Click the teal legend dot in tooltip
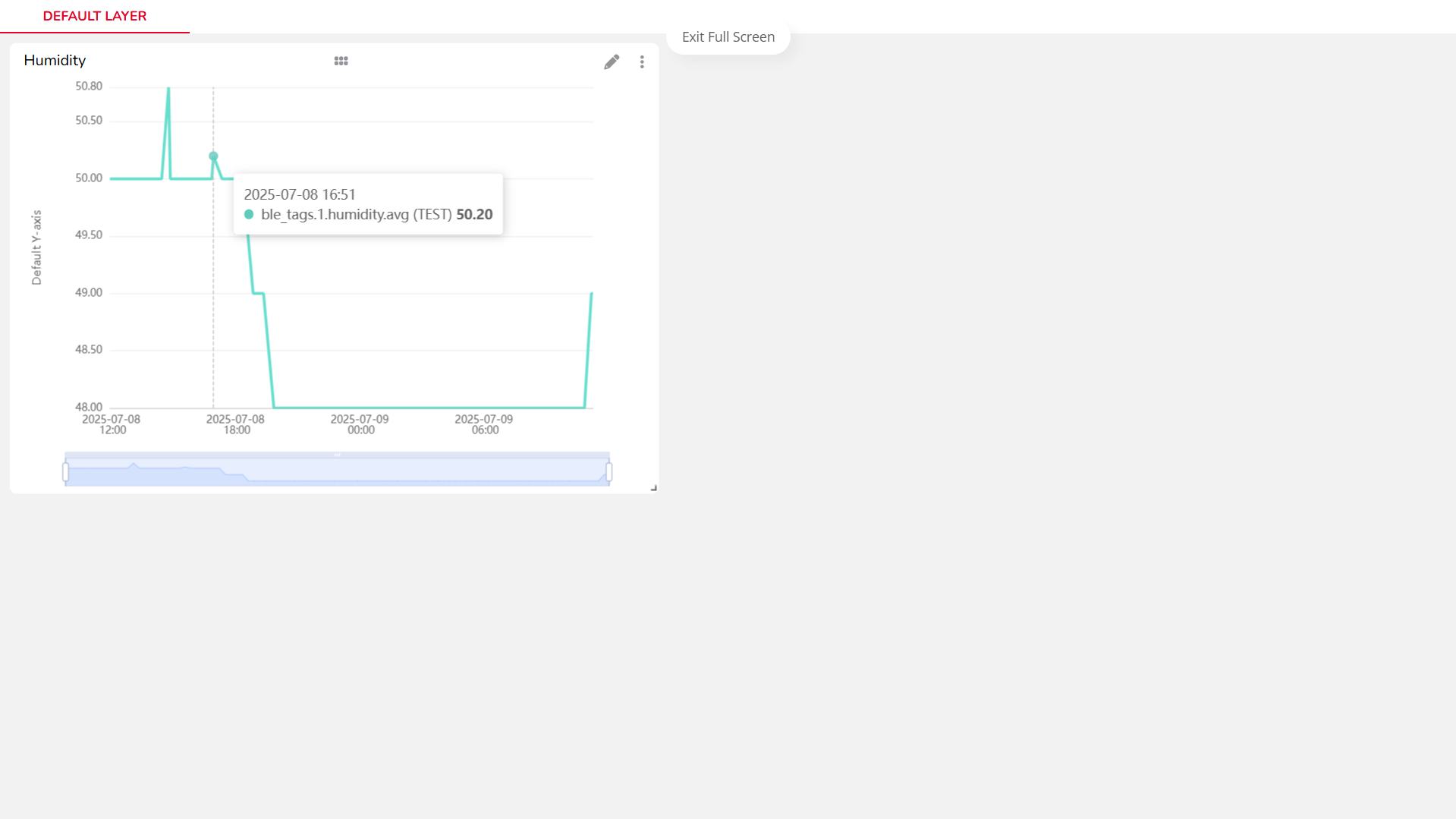This screenshot has width=1456, height=819. click(249, 215)
